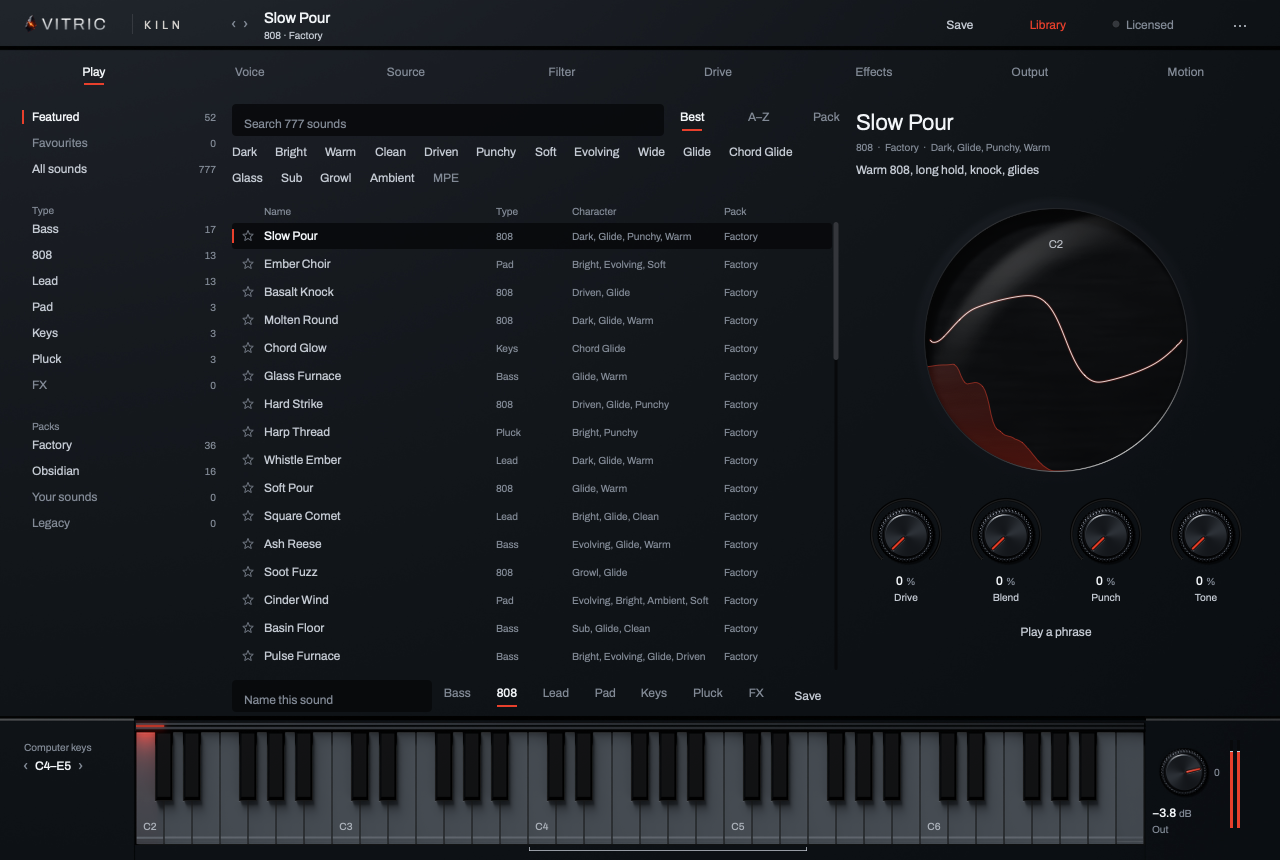The height and width of the screenshot is (860, 1280).
Task: Star the Molten Round preset
Action: pos(248,320)
